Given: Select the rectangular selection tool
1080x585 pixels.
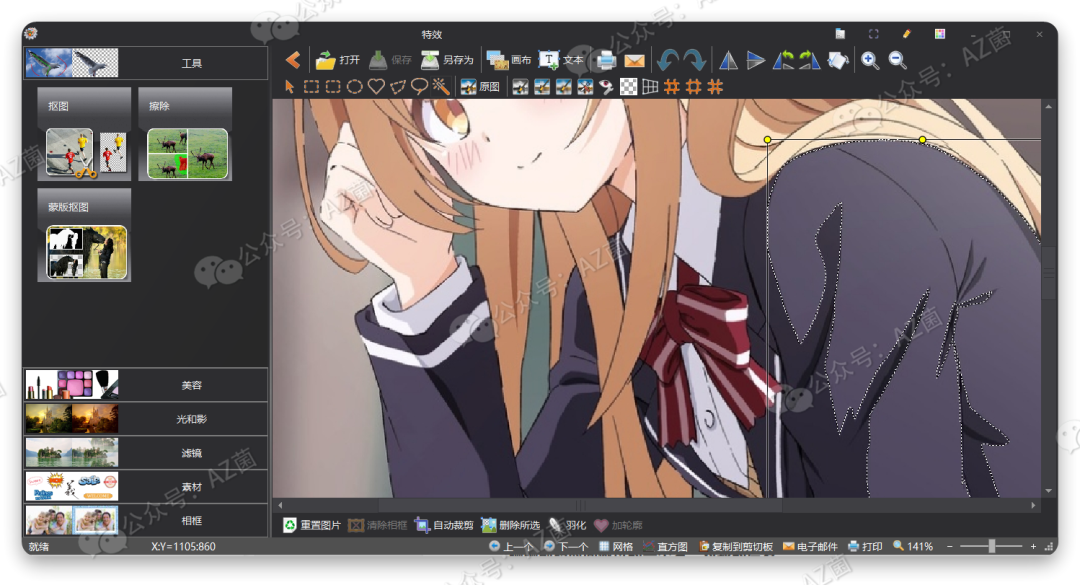Looking at the screenshot, I should point(311,87).
